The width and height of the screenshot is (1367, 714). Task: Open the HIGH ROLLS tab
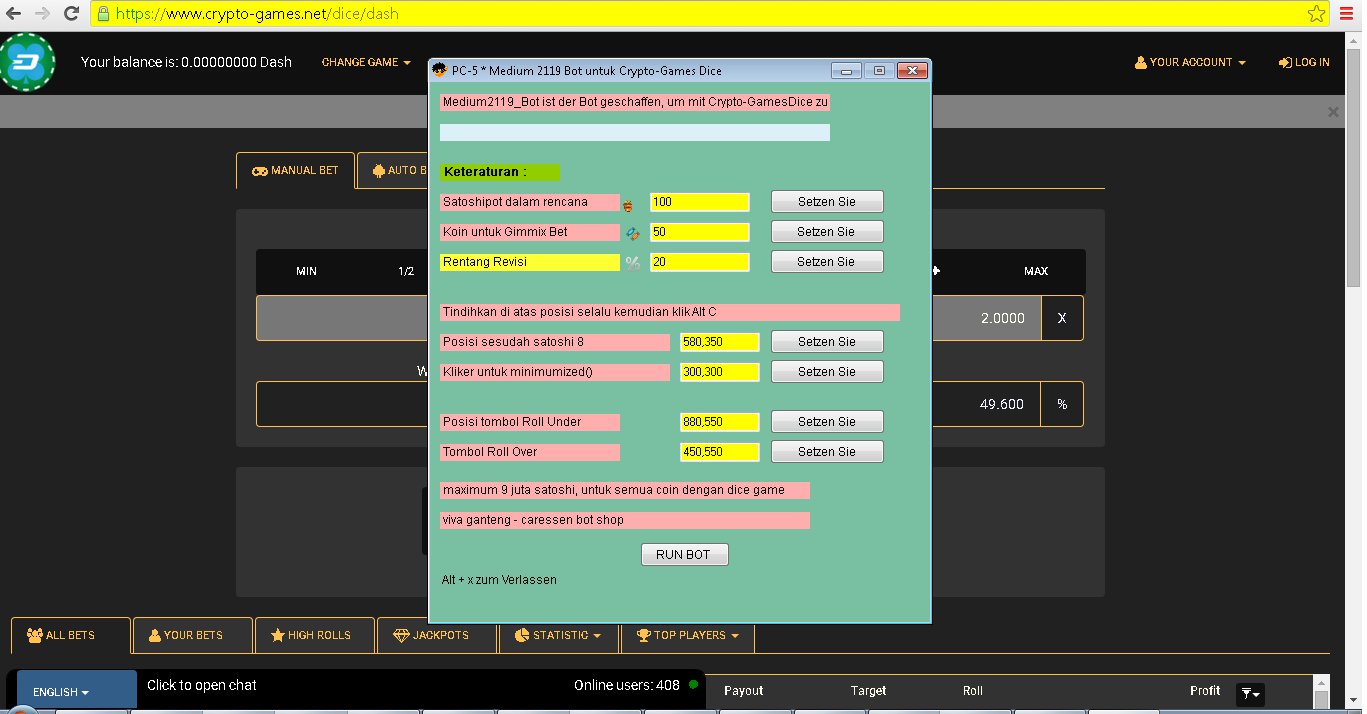pos(315,635)
